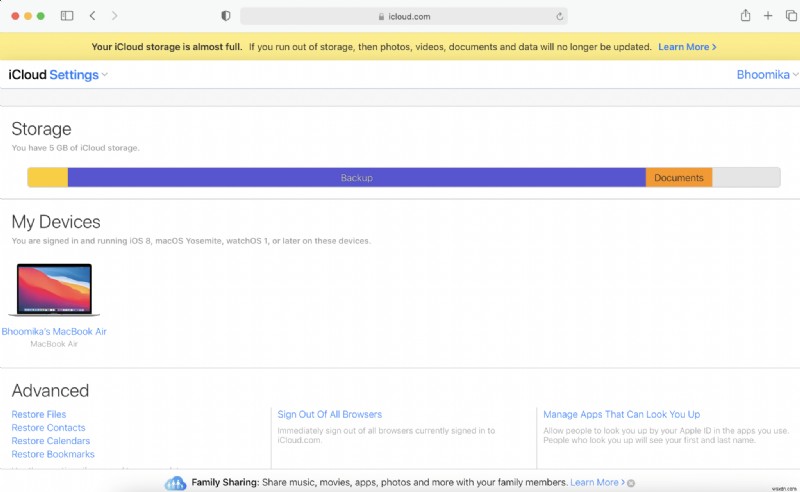Viewport: 800px width, 492px height.
Task: Select the purple Backup storage segment
Action: tap(357, 178)
